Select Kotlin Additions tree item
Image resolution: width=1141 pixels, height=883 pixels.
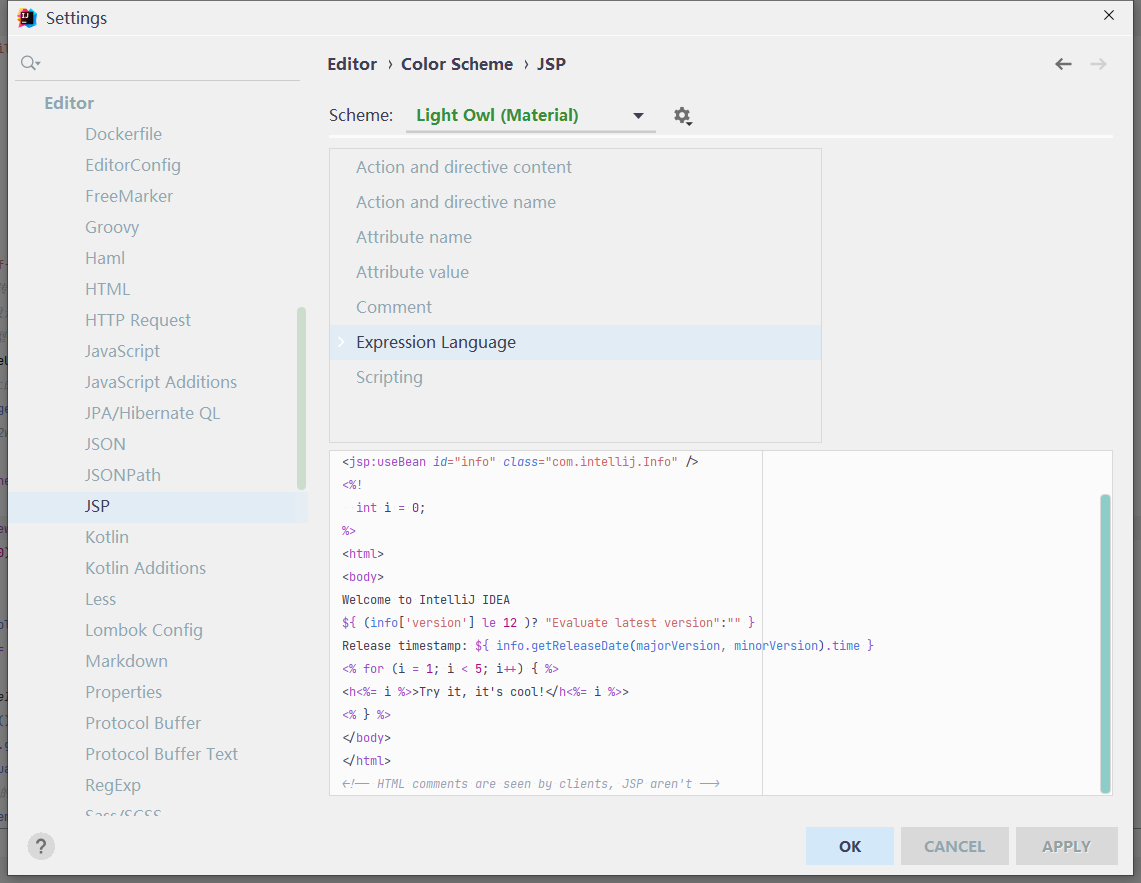tap(146, 568)
